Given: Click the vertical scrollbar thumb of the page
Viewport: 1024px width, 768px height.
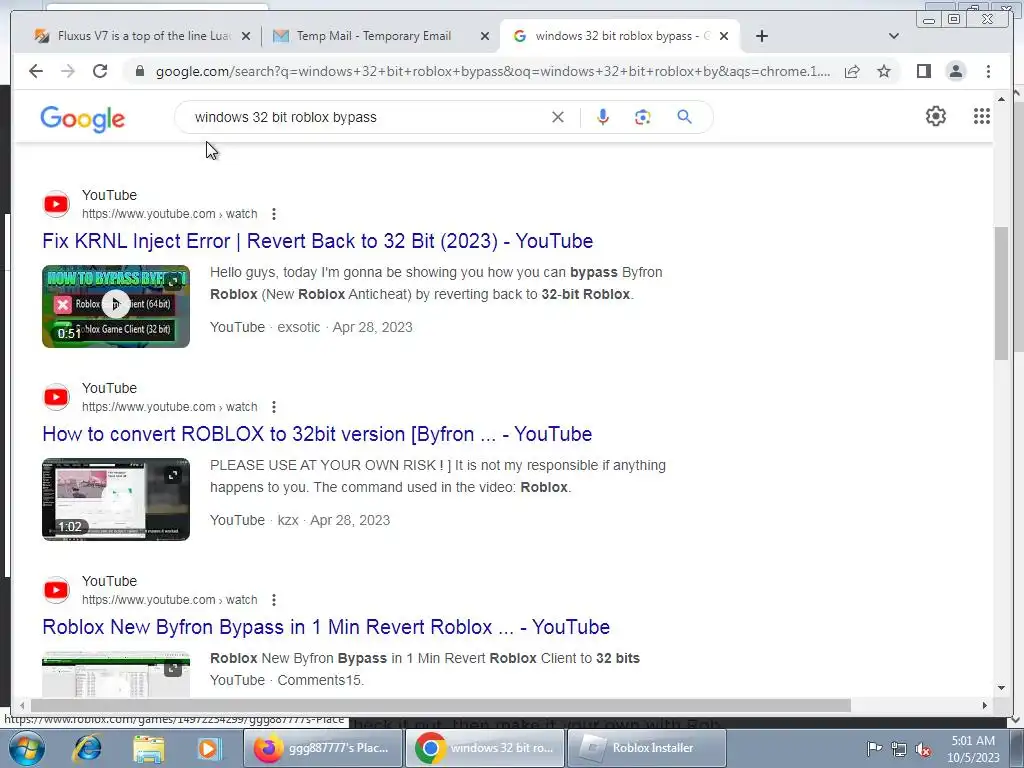Looking at the screenshot, I should (1001, 293).
